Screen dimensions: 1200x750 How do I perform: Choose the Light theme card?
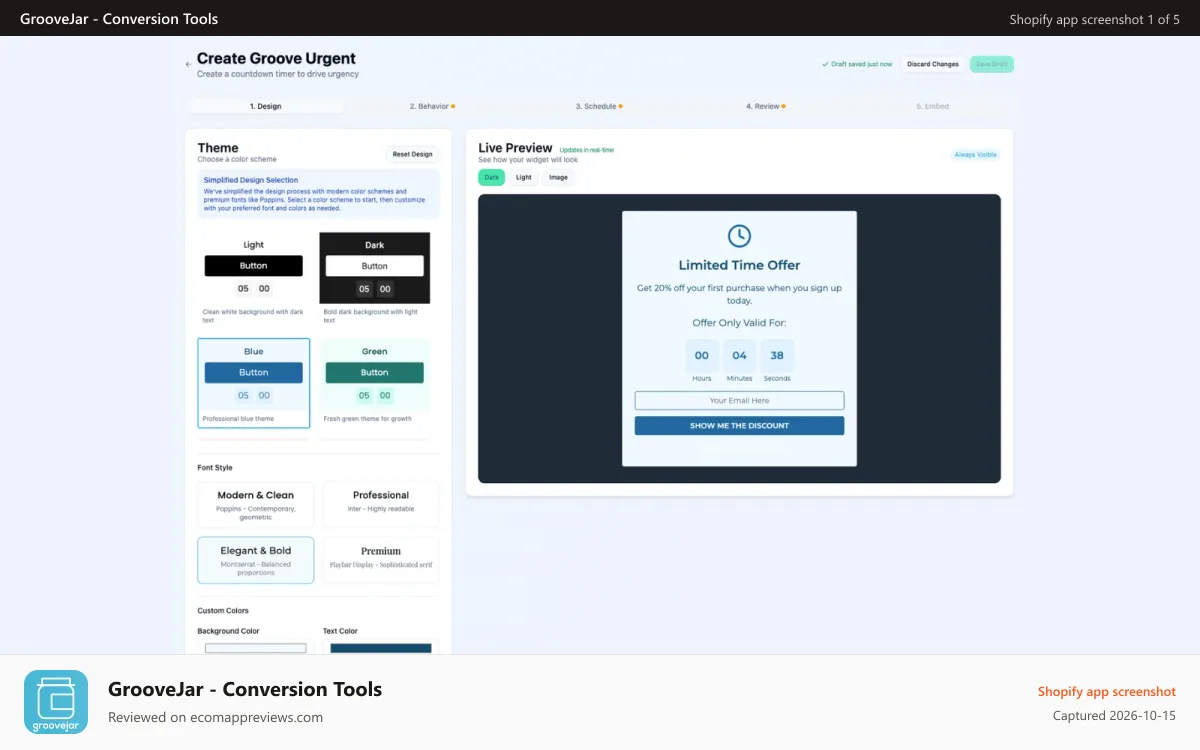254,278
